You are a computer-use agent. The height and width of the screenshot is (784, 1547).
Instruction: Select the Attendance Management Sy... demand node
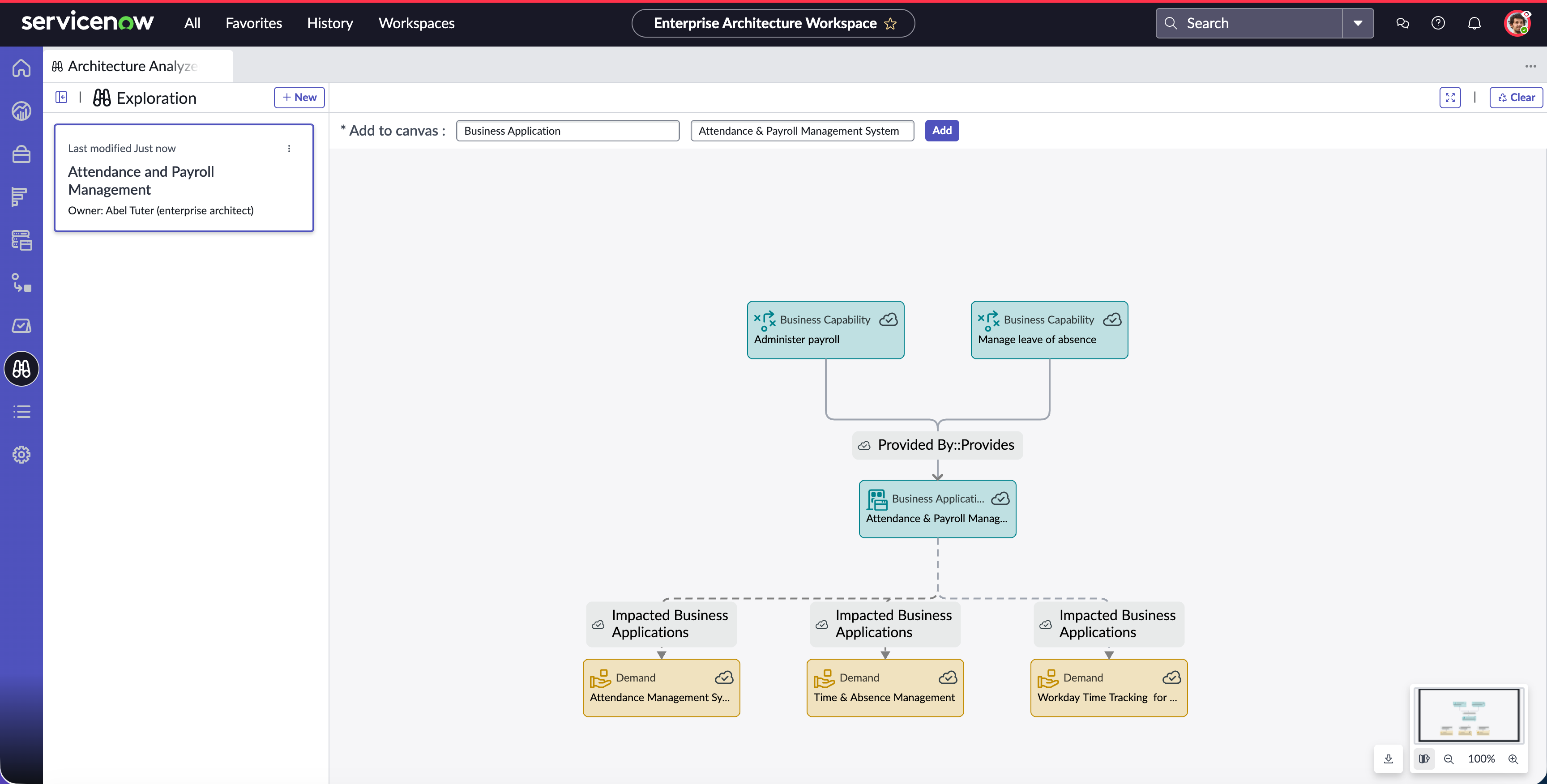[x=661, y=688]
